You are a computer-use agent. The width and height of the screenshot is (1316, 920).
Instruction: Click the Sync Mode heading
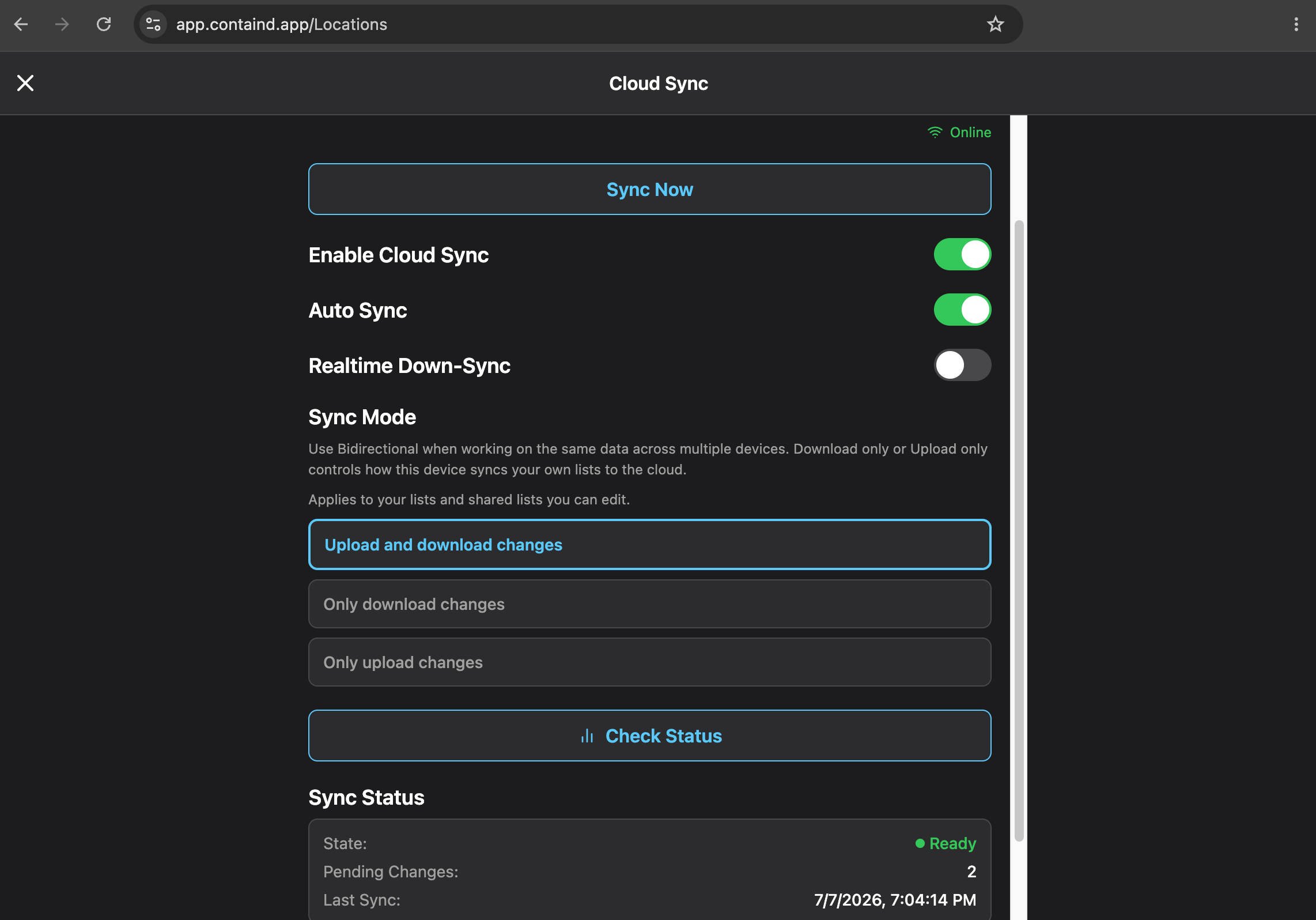[362, 417]
